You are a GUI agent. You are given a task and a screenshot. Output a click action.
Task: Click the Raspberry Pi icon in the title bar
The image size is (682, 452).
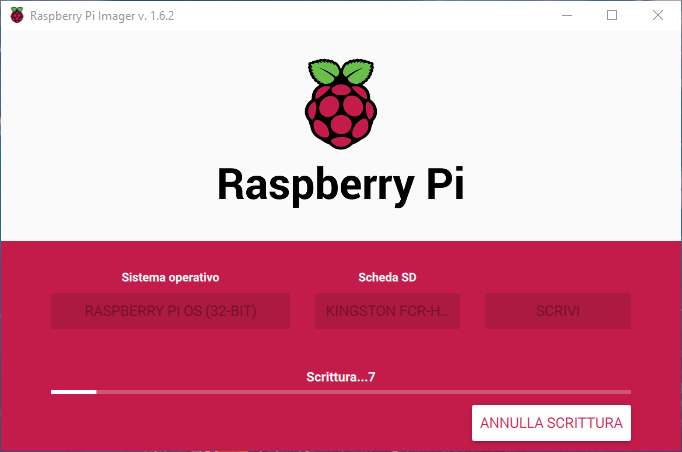tap(17, 15)
